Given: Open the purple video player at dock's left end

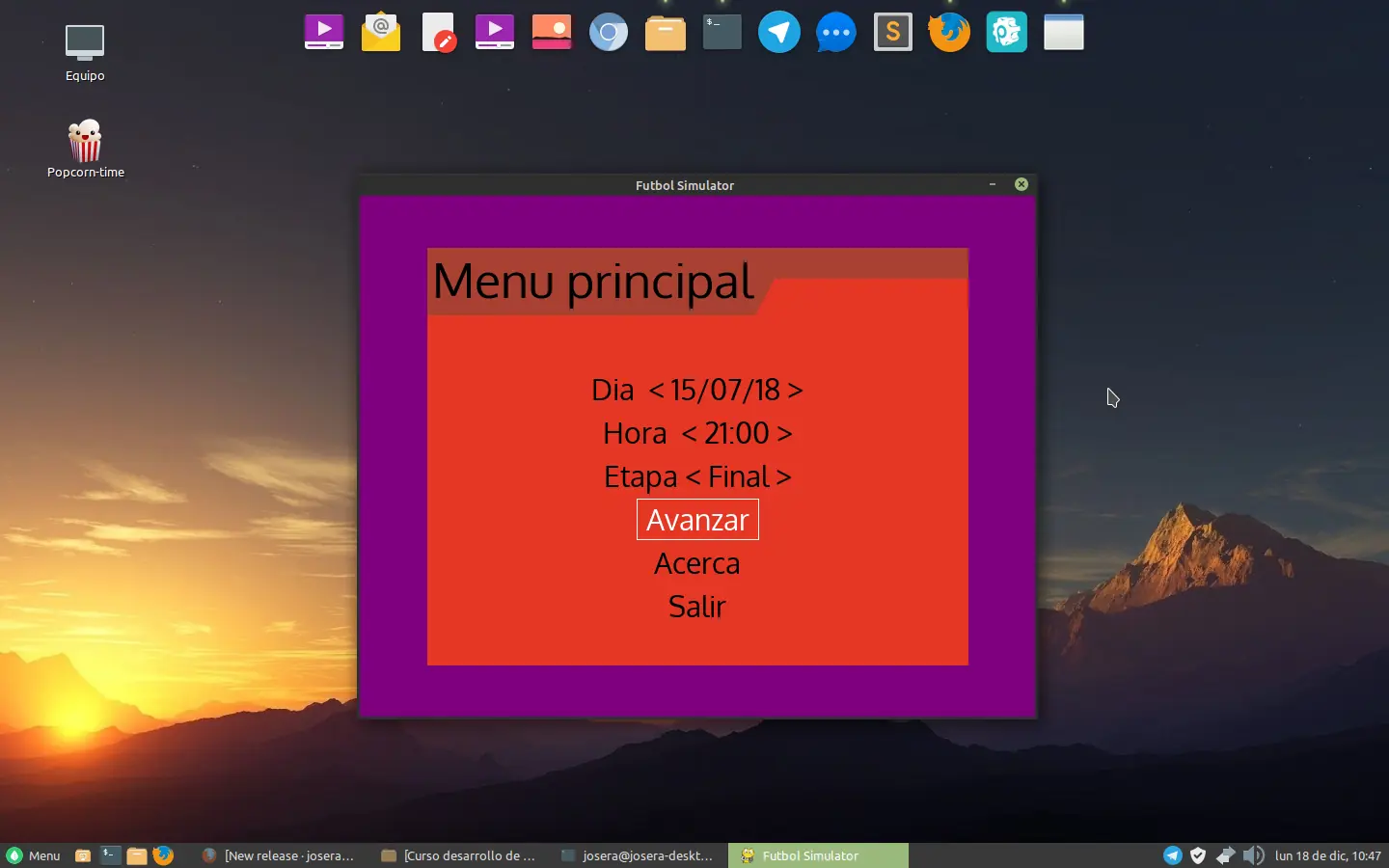Looking at the screenshot, I should pyautogui.click(x=324, y=32).
